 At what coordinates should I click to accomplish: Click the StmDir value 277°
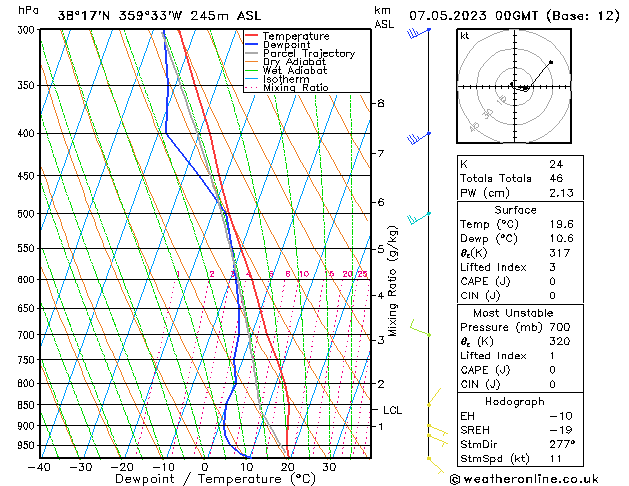561,444
